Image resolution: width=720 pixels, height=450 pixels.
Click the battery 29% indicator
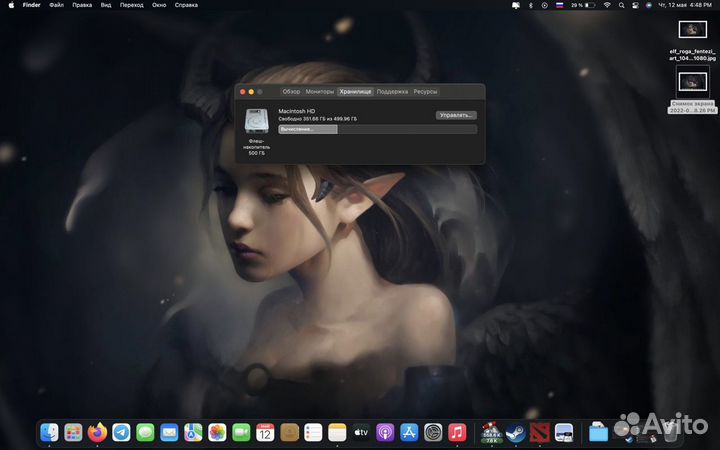click(583, 5)
